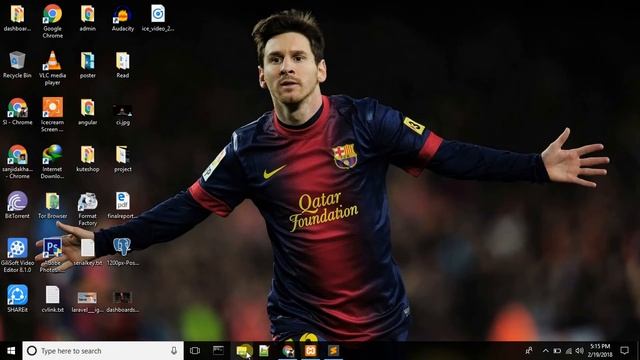Open Task View from taskbar
Image resolution: width=640 pixels, height=360 pixels.
195,351
